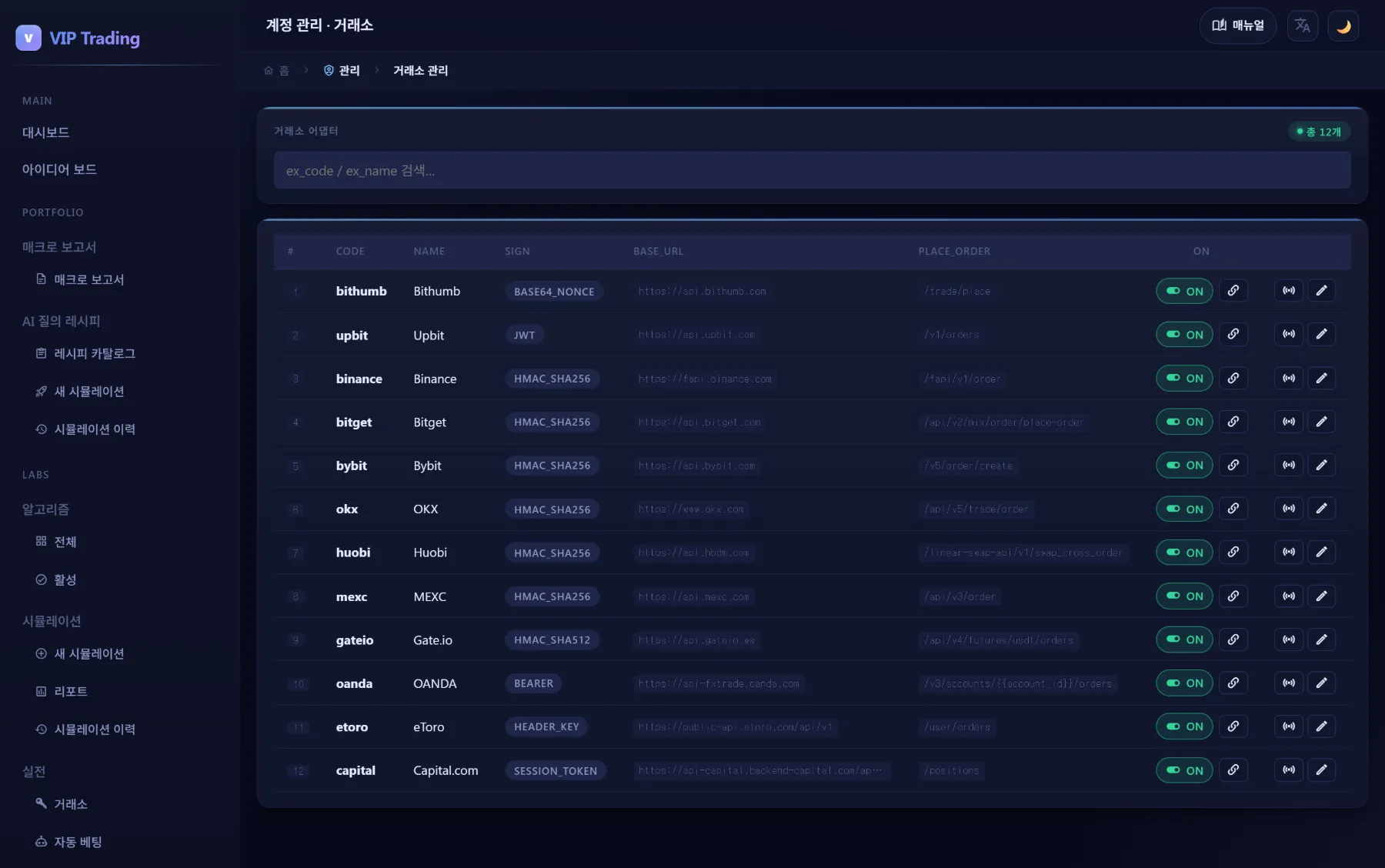Click the SESSION_TOKEN sign badge
This screenshot has height=868, width=1385.
556,771
